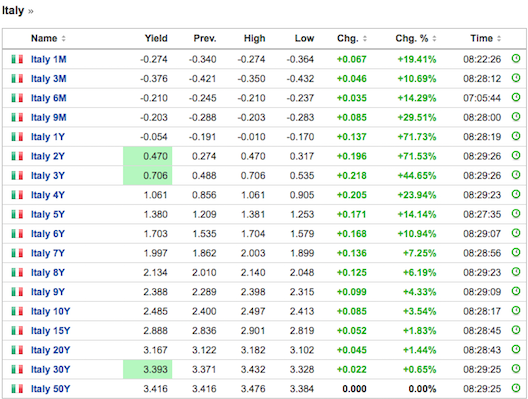Click the Italian flag beside Italy 1M
Screen dimensions: 528x399
(x=17, y=59)
